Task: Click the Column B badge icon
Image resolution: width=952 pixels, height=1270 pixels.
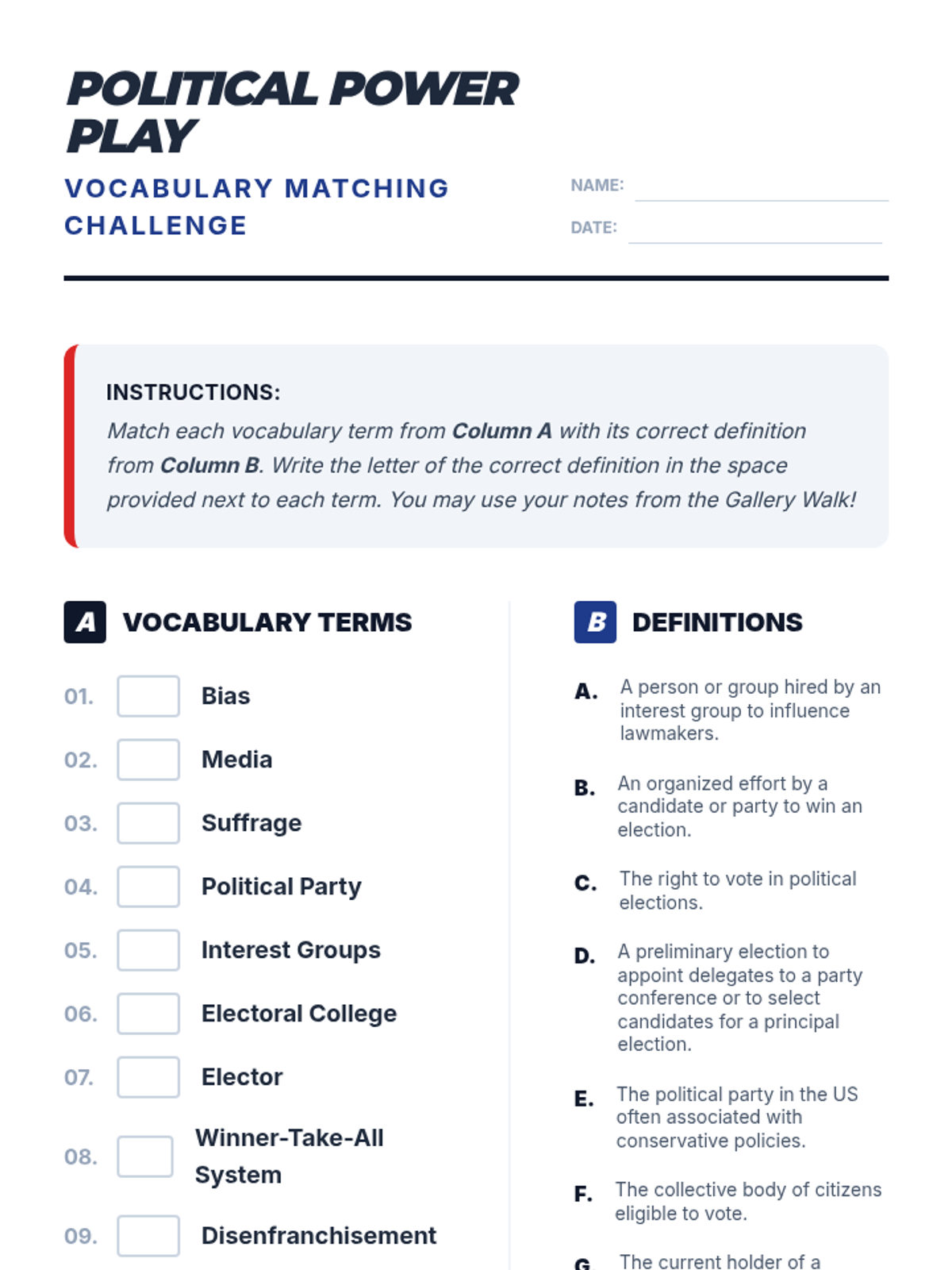Action: [595, 622]
